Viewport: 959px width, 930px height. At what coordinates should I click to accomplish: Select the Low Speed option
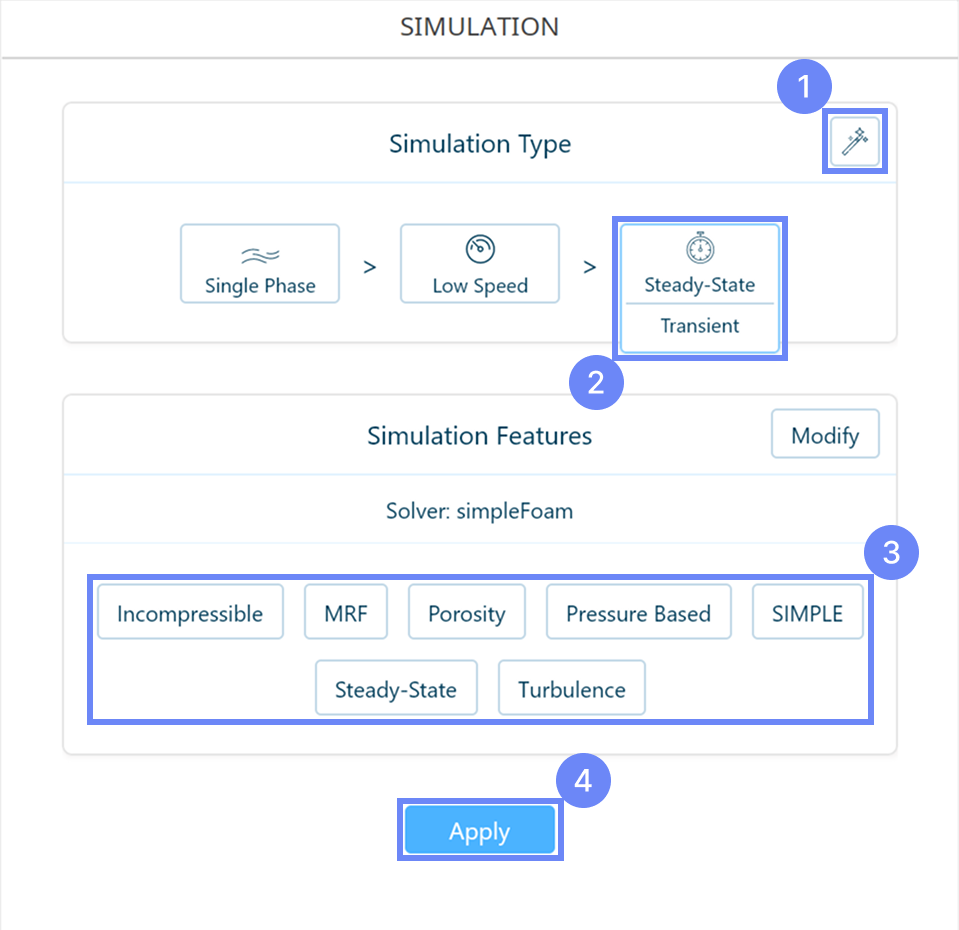[480, 264]
